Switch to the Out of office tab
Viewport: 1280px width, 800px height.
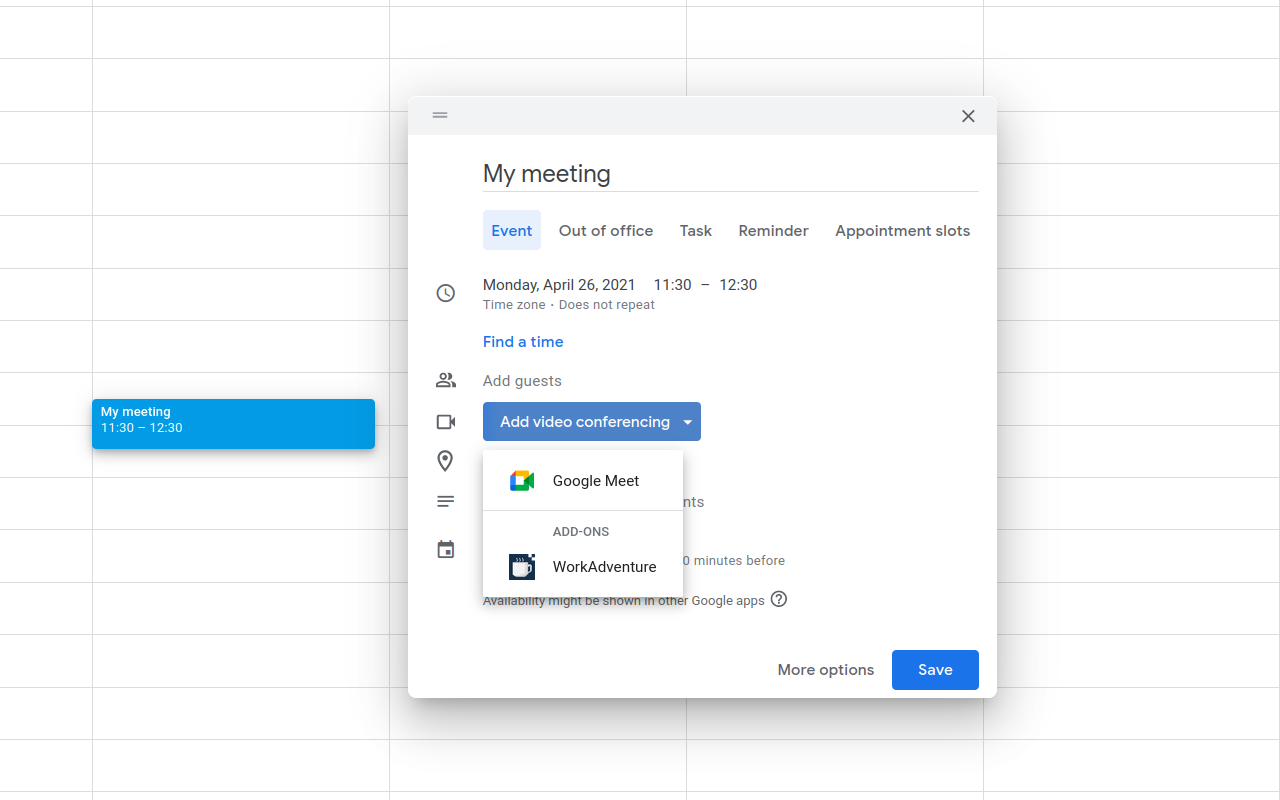605,231
